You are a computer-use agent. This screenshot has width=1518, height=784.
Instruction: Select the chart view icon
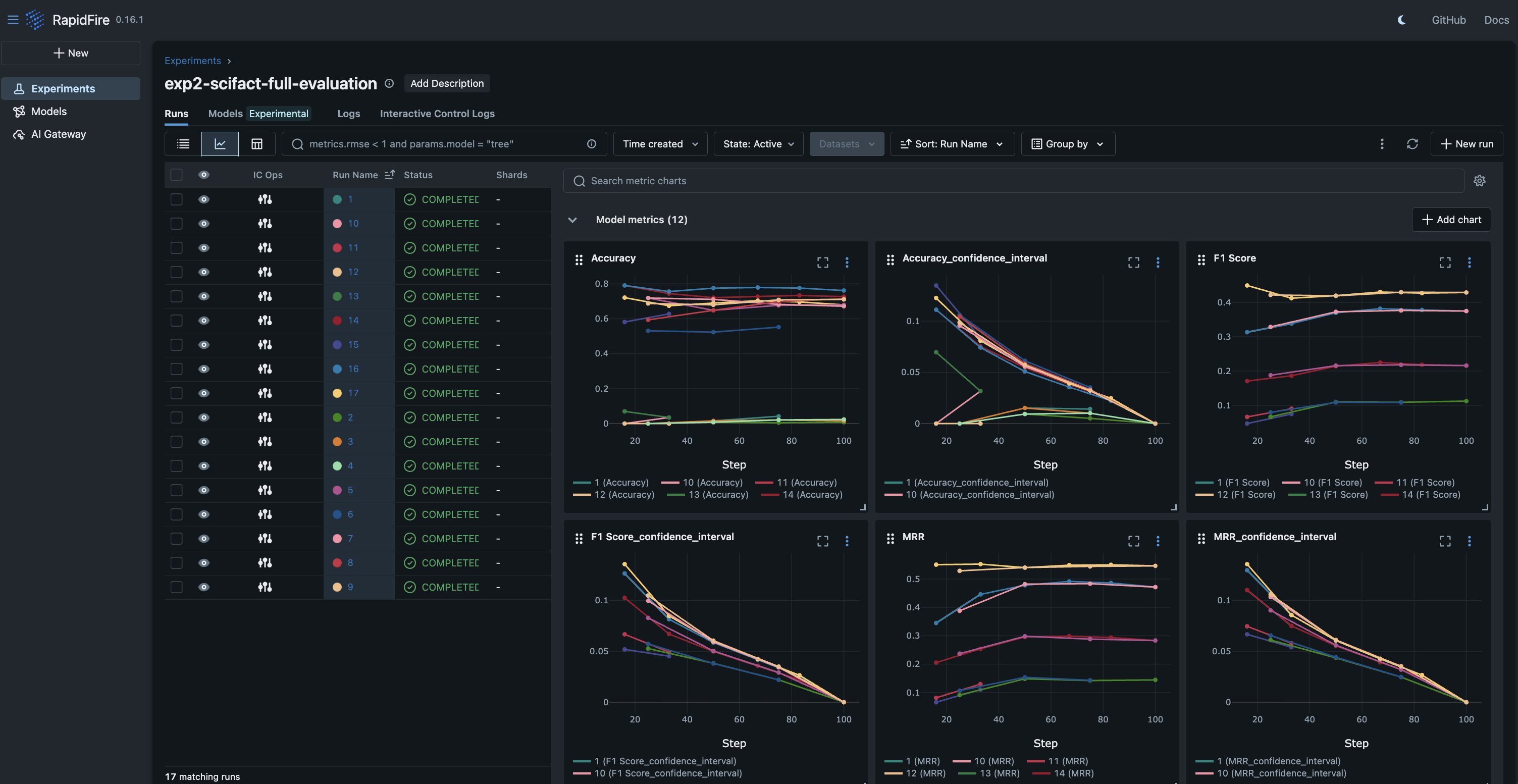[220, 144]
